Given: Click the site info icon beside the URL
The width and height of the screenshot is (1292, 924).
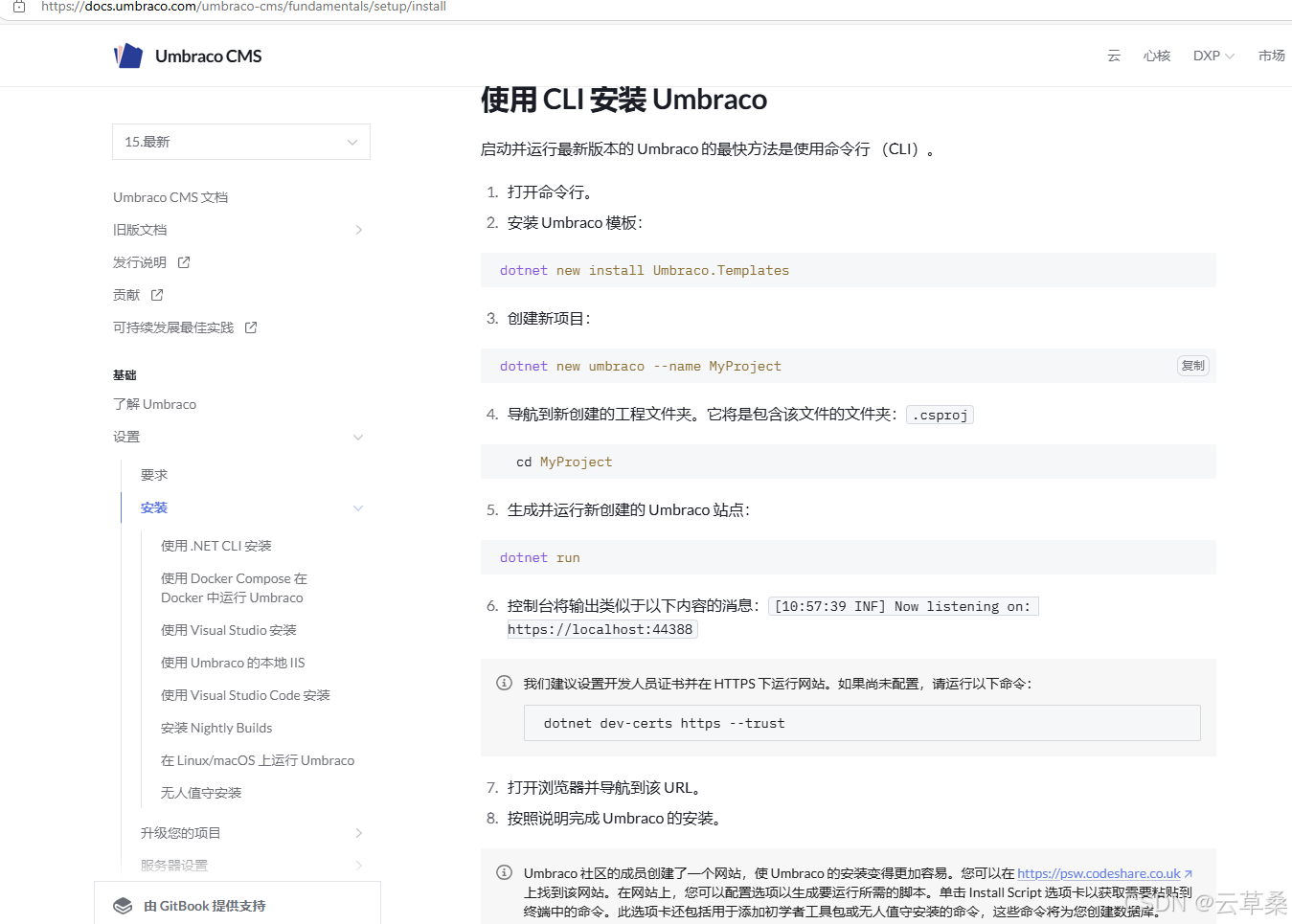Looking at the screenshot, I should 19,7.
